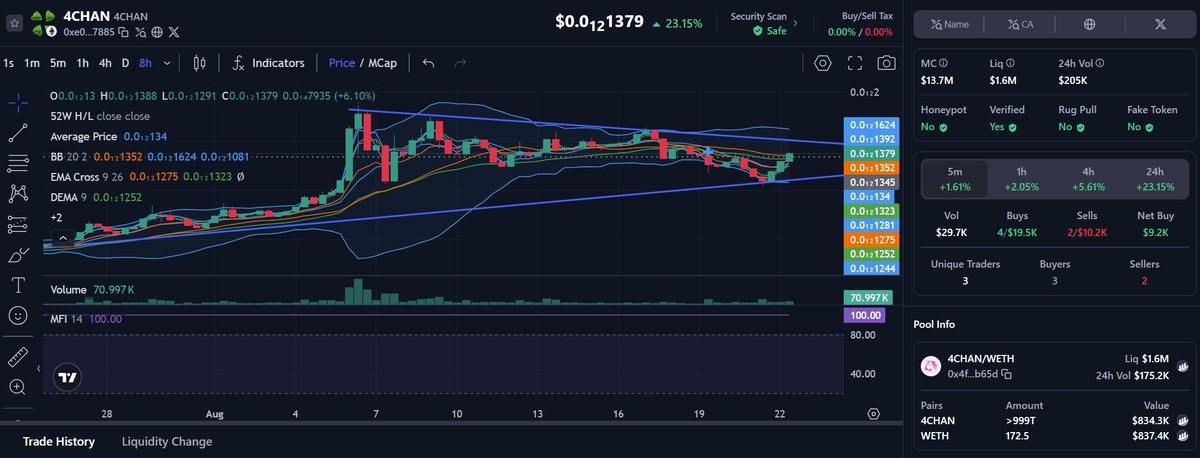Viewport: 1200px width, 458px height.
Task: Click the 4CHAN value $834.3K icon
Action: (x=1182, y=421)
